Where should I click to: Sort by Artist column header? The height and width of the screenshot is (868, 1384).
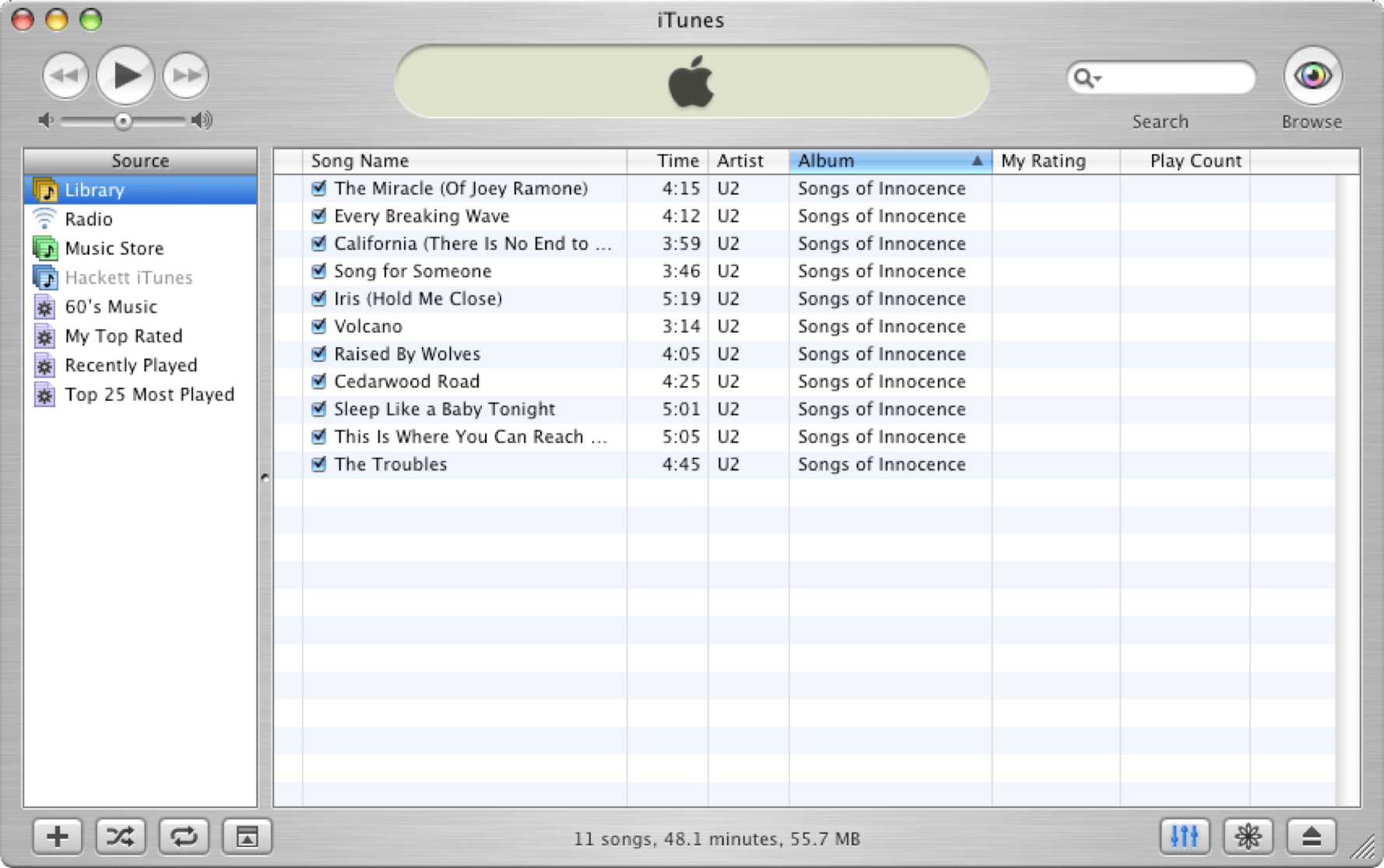pos(749,161)
